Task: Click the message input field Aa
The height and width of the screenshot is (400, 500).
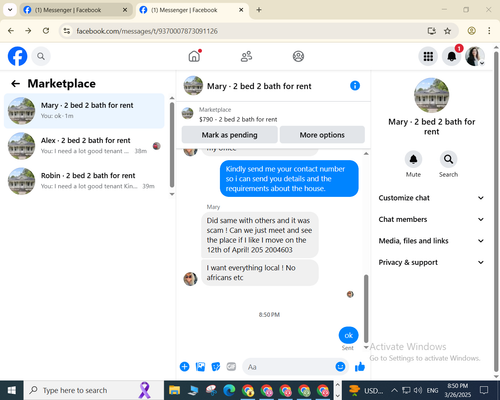Action: coord(290,367)
